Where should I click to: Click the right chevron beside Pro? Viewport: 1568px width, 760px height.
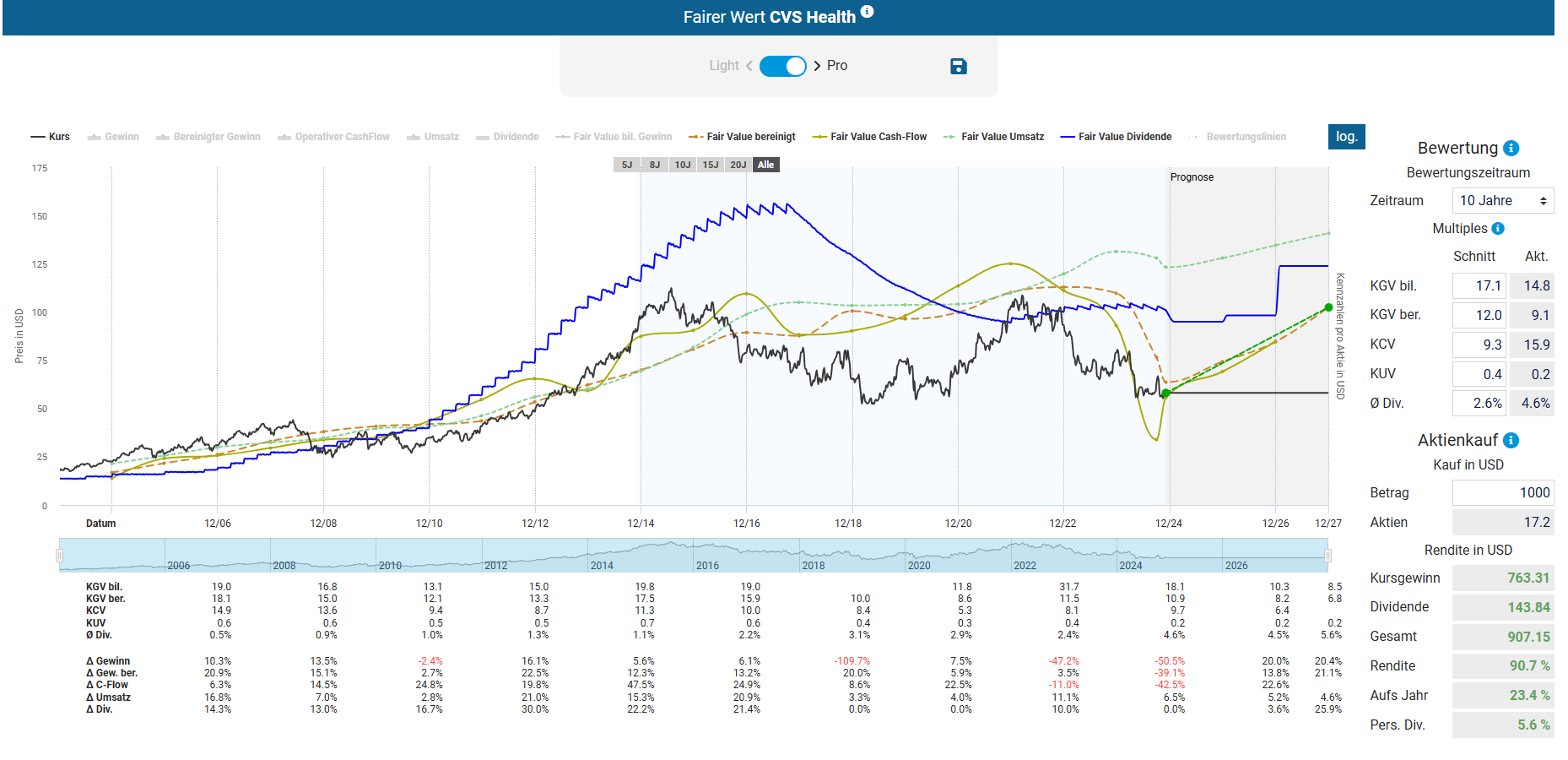click(817, 66)
